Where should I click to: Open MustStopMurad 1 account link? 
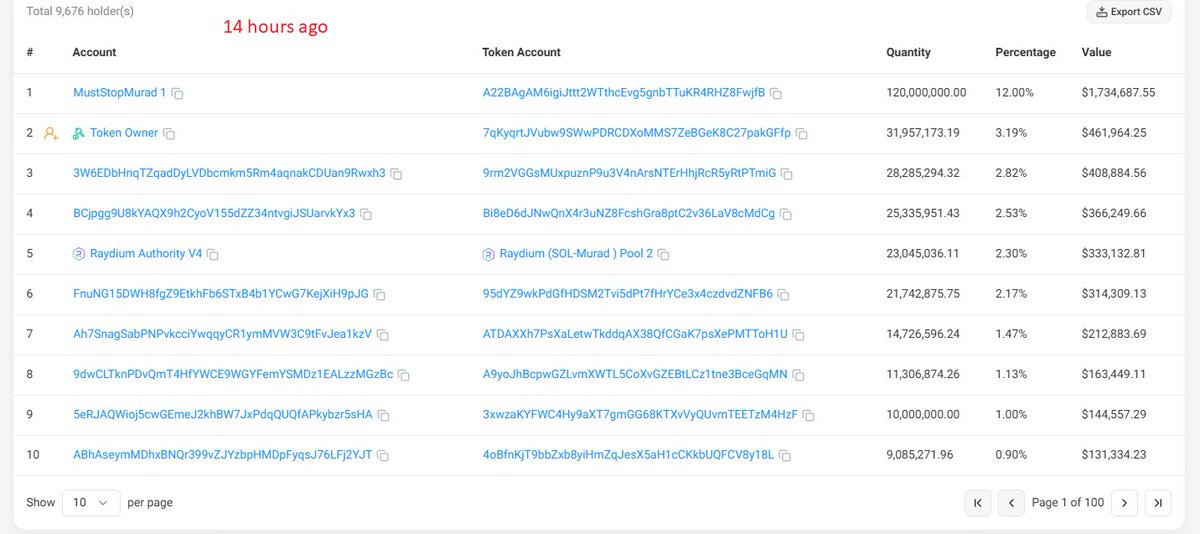point(120,92)
